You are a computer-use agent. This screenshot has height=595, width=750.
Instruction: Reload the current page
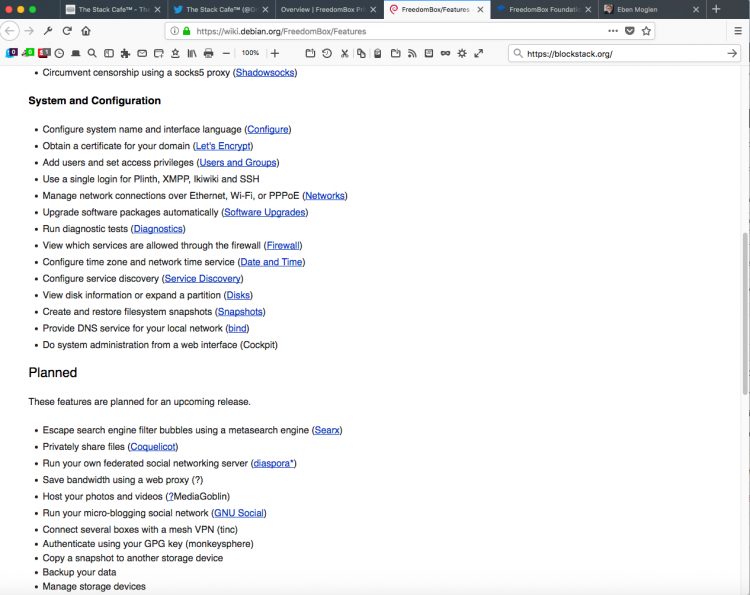67,31
